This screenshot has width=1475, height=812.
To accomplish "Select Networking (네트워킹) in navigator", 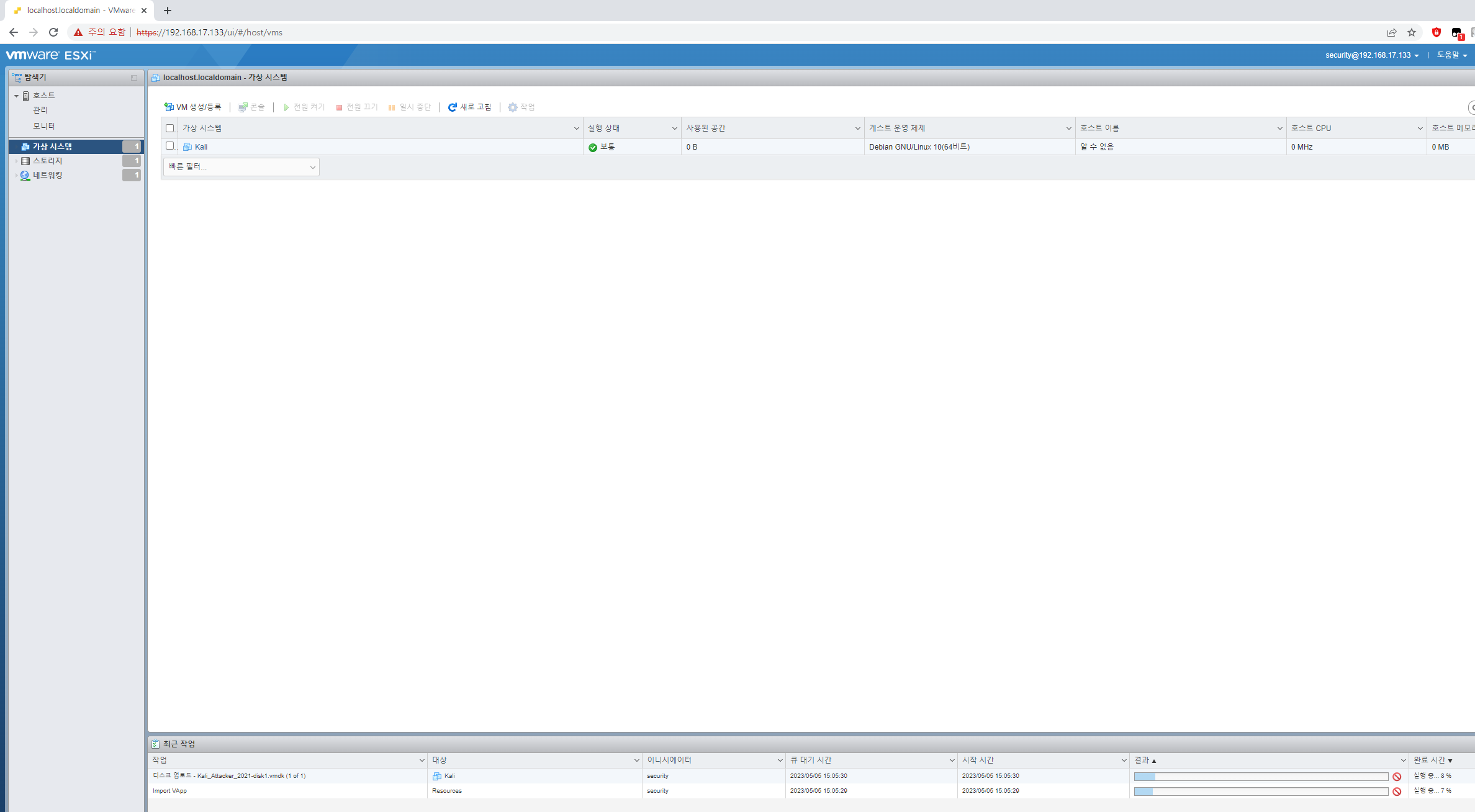I will tap(48, 175).
